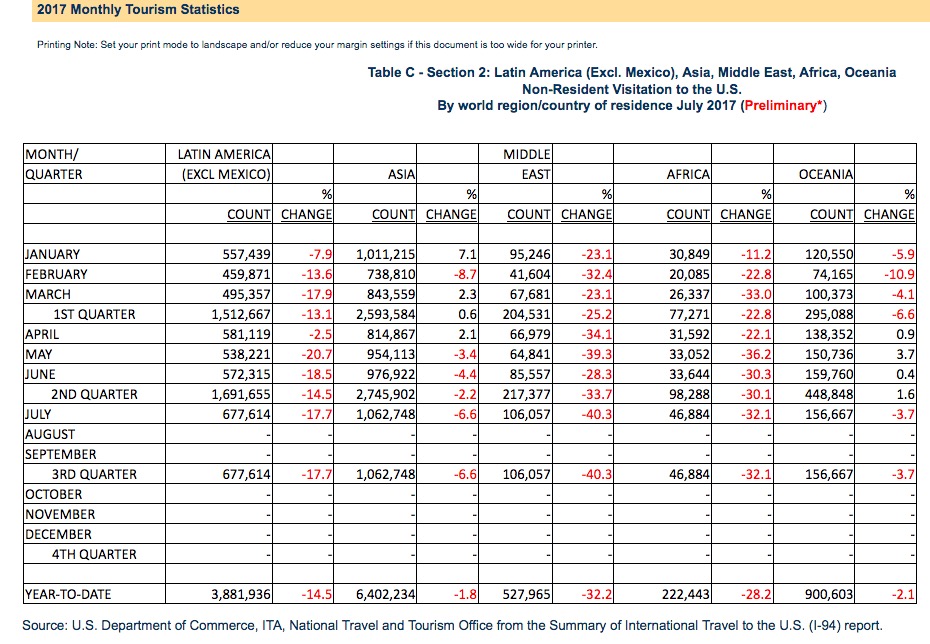Click 1st Quarter Latin America total 1,512,667
The width and height of the screenshot is (930, 644).
(241, 314)
